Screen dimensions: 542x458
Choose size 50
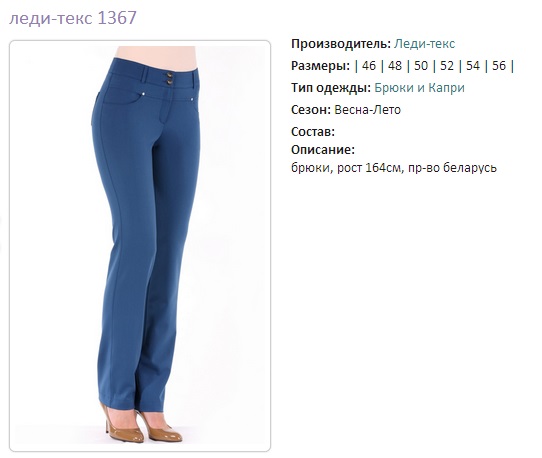click(421, 66)
